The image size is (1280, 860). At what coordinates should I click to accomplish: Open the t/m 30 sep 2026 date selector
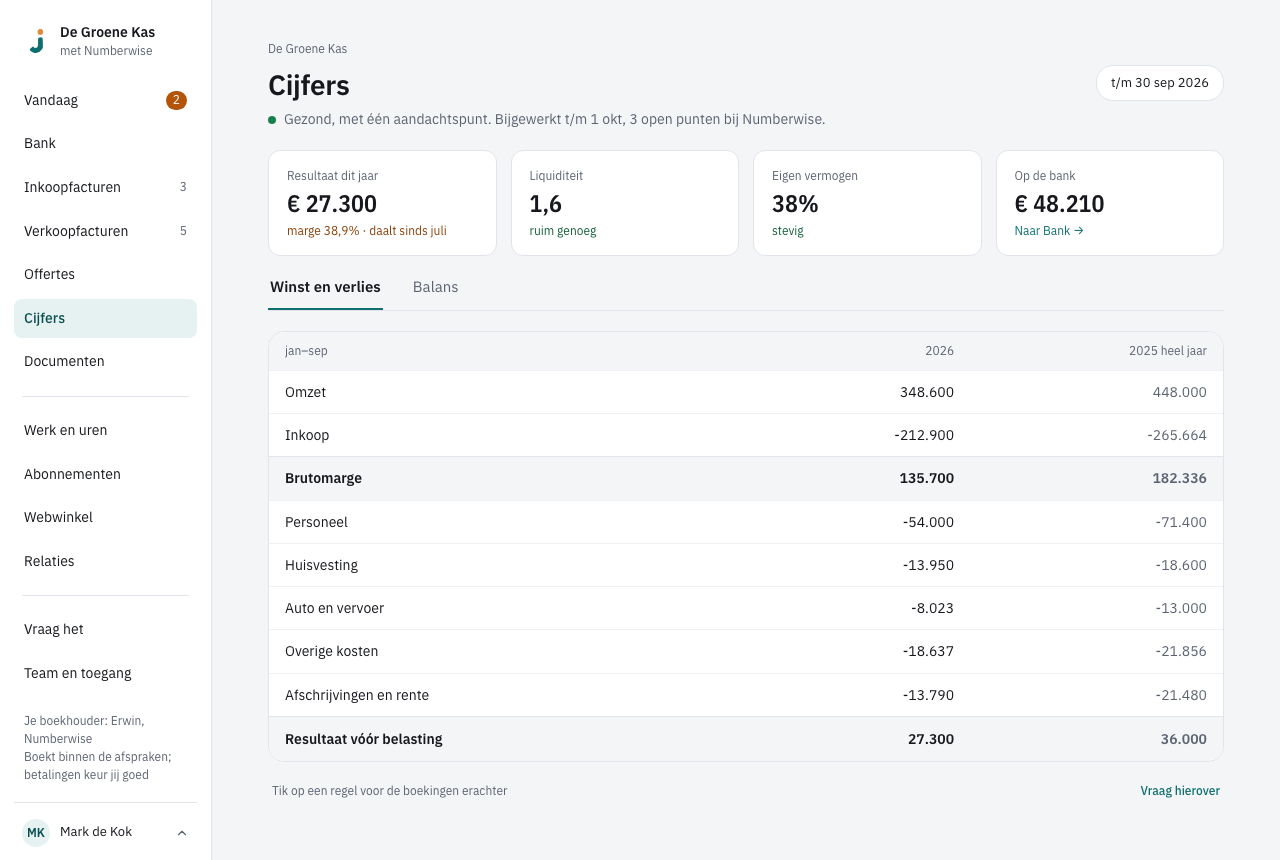(1160, 83)
